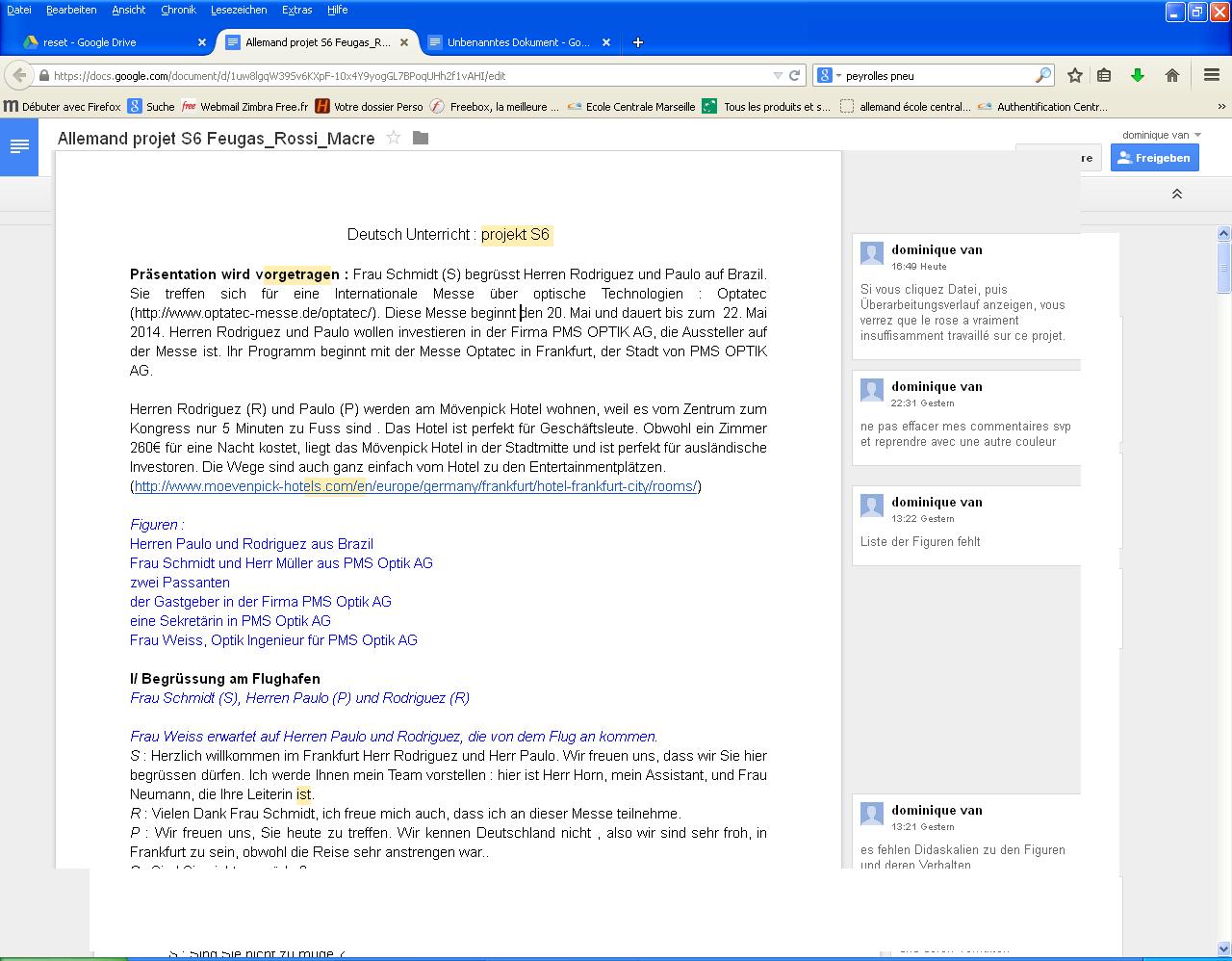Open the Extras menu

pyautogui.click(x=296, y=10)
